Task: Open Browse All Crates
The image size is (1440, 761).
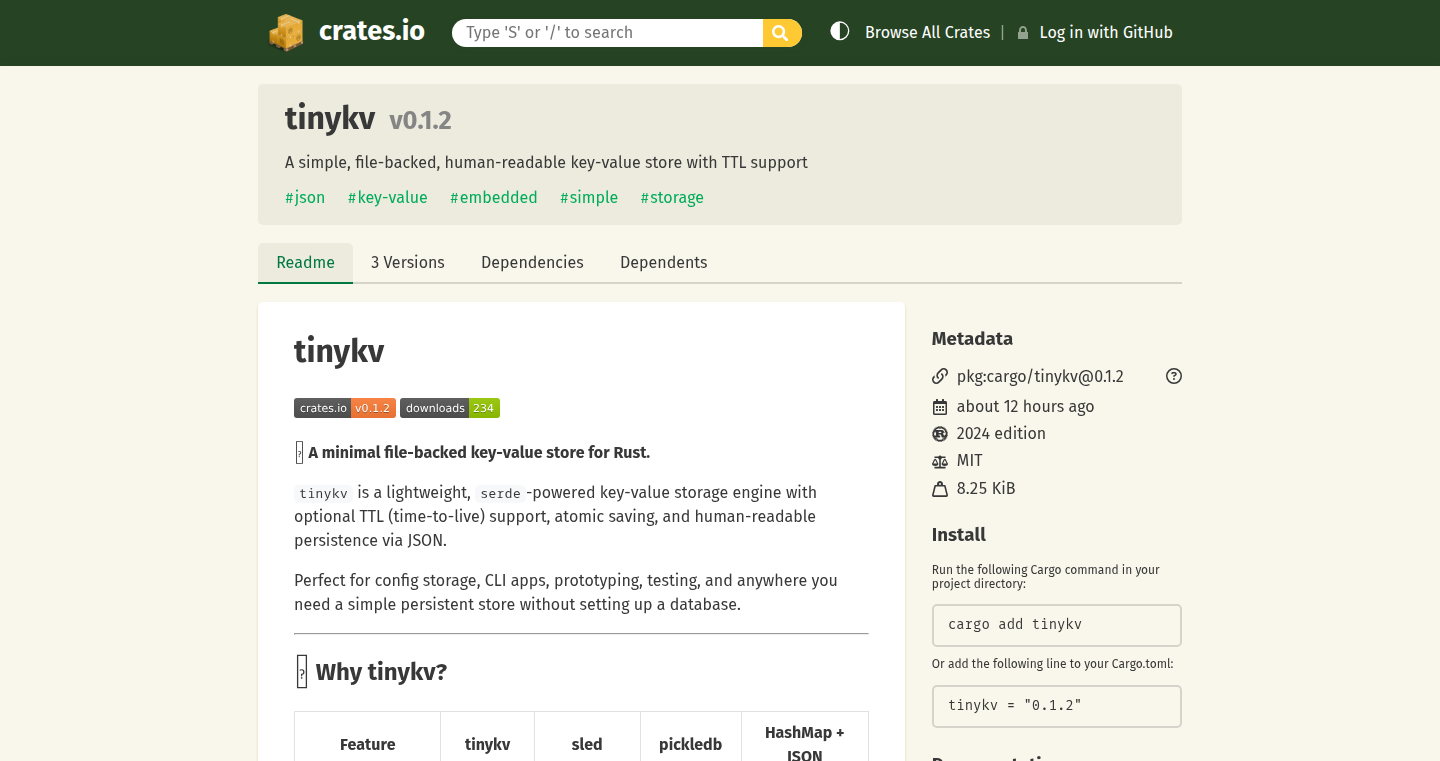Action: (928, 32)
